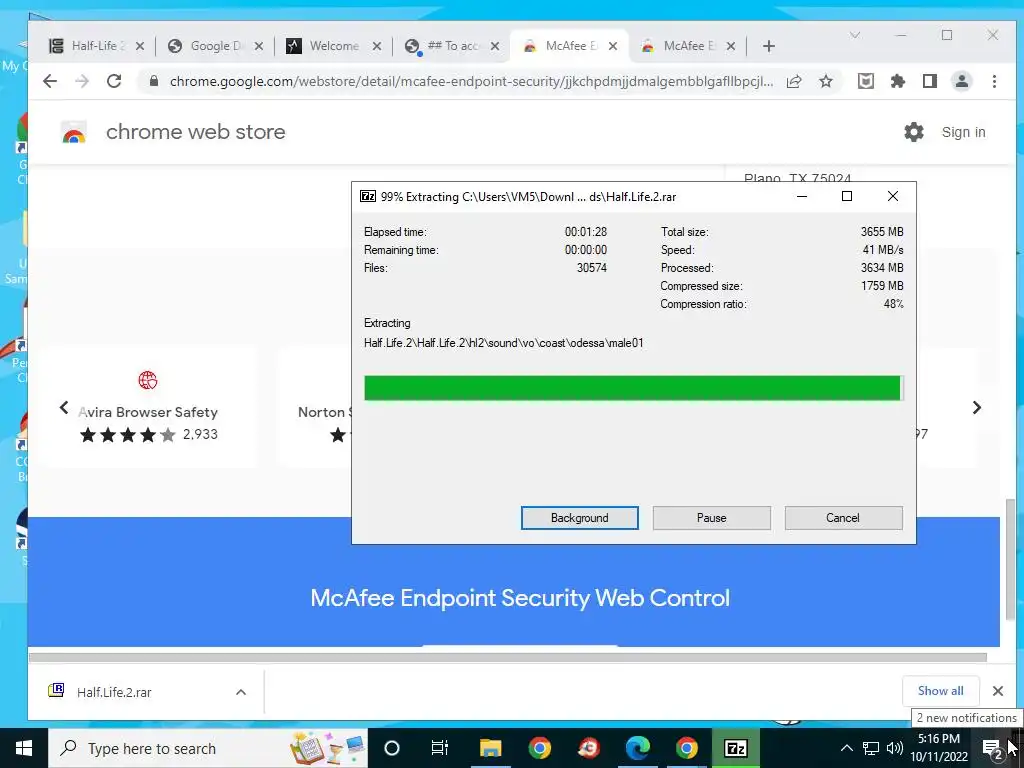This screenshot has height=768, width=1024.
Task: Click the chrome web store logo
Action: (74, 132)
